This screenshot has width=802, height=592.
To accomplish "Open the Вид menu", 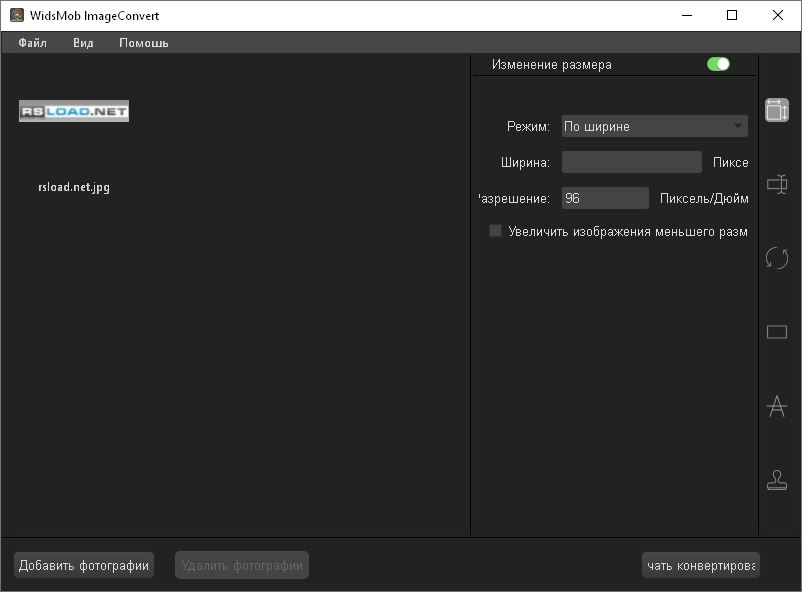I will point(82,42).
